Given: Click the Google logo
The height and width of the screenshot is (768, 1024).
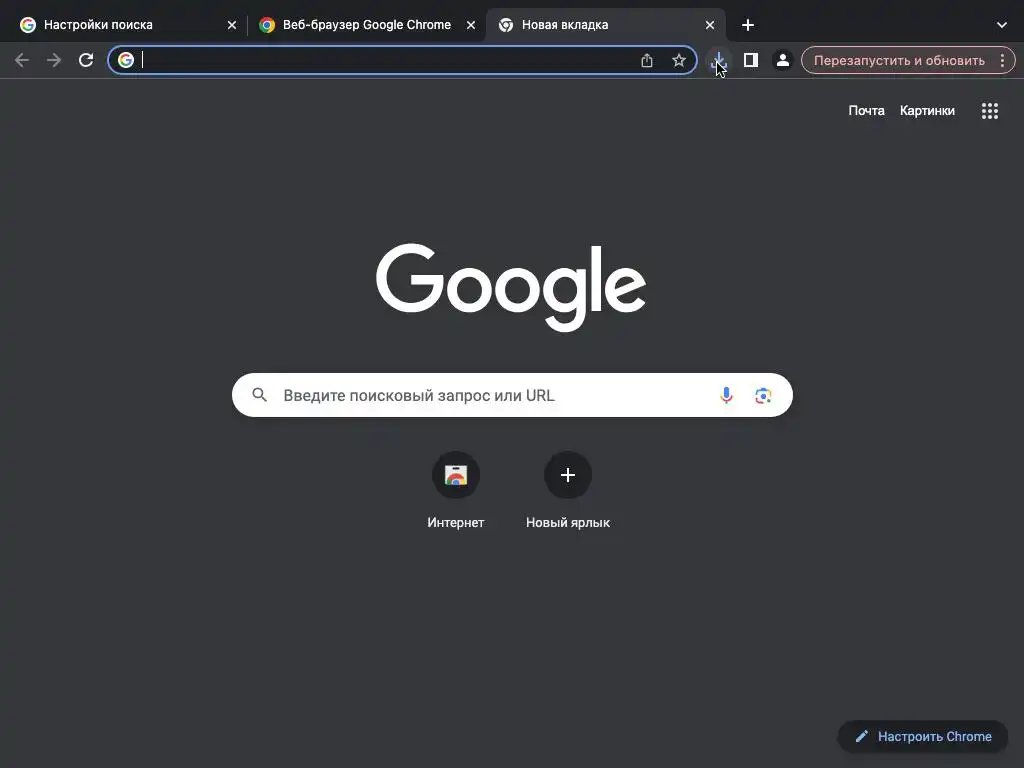Looking at the screenshot, I should pos(511,287).
